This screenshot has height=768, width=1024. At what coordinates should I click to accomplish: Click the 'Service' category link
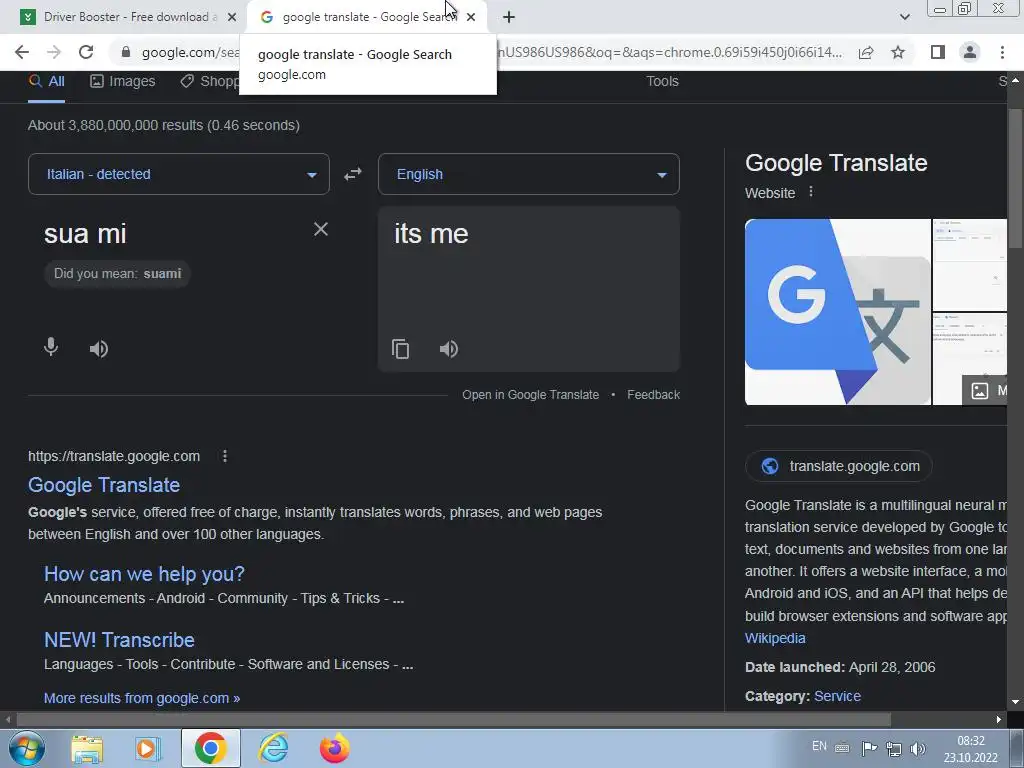coord(837,696)
